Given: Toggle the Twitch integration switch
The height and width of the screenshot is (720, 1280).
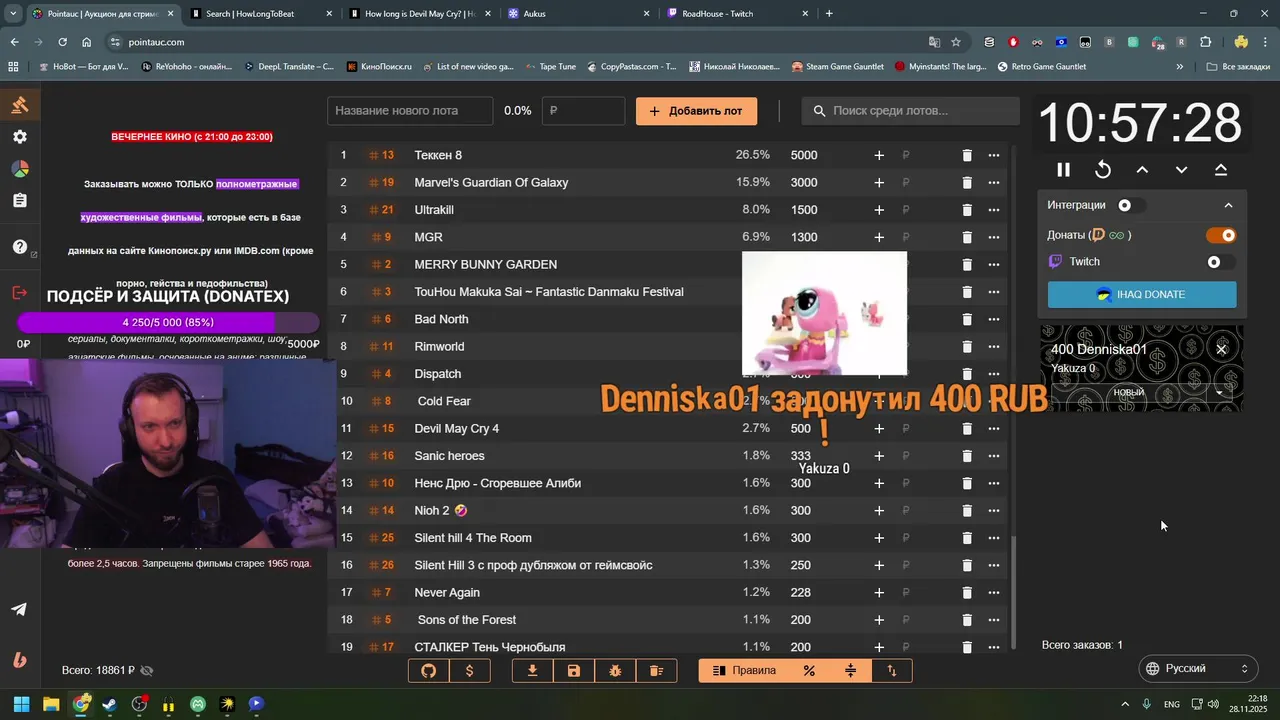Looking at the screenshot, I should 1221,262.
